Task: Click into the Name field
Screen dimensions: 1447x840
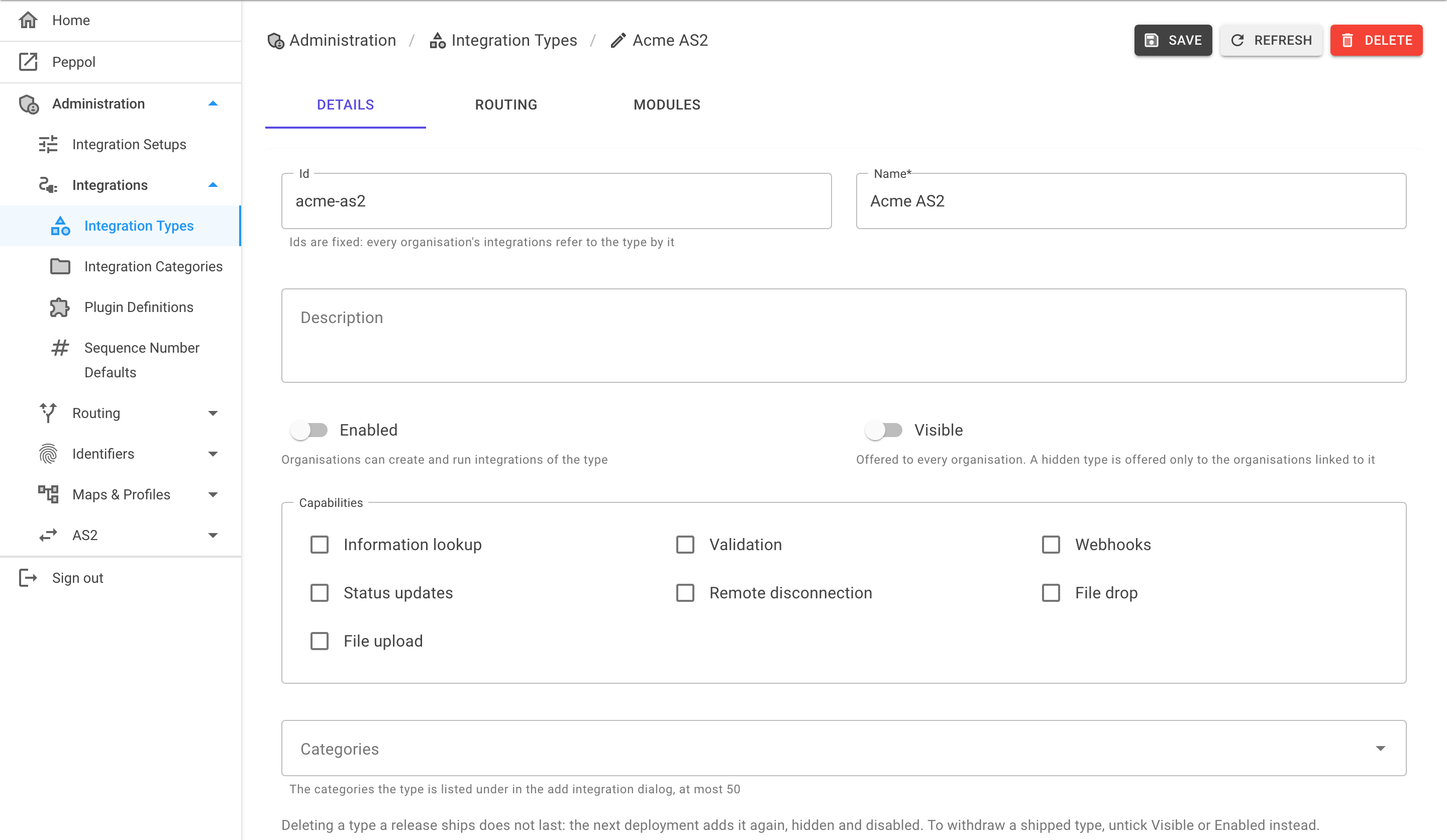Action: (1130, 201)
